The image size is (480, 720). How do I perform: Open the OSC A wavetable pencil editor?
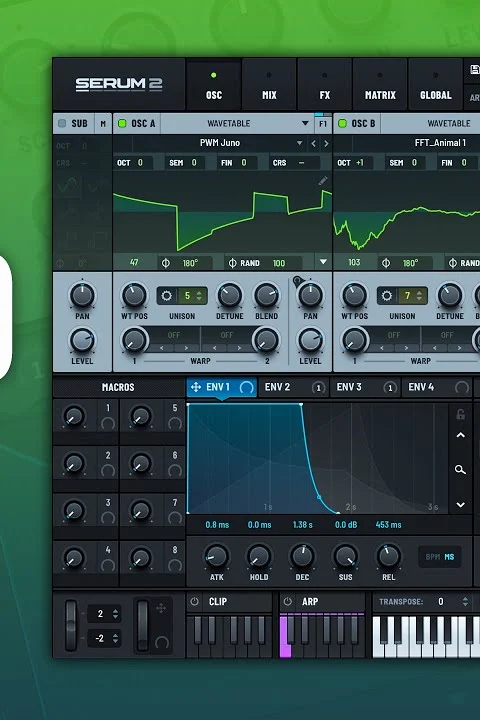(x=323, y=180)
